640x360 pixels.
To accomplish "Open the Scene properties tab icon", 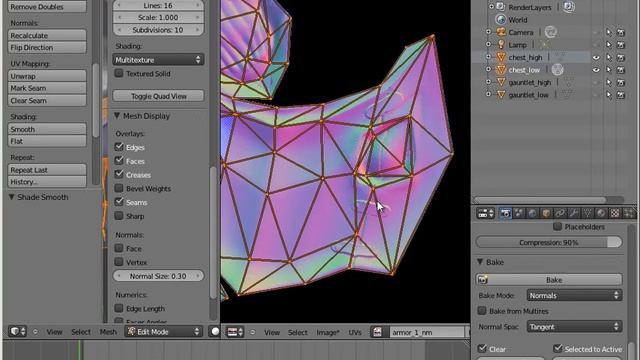I will 519,213.
